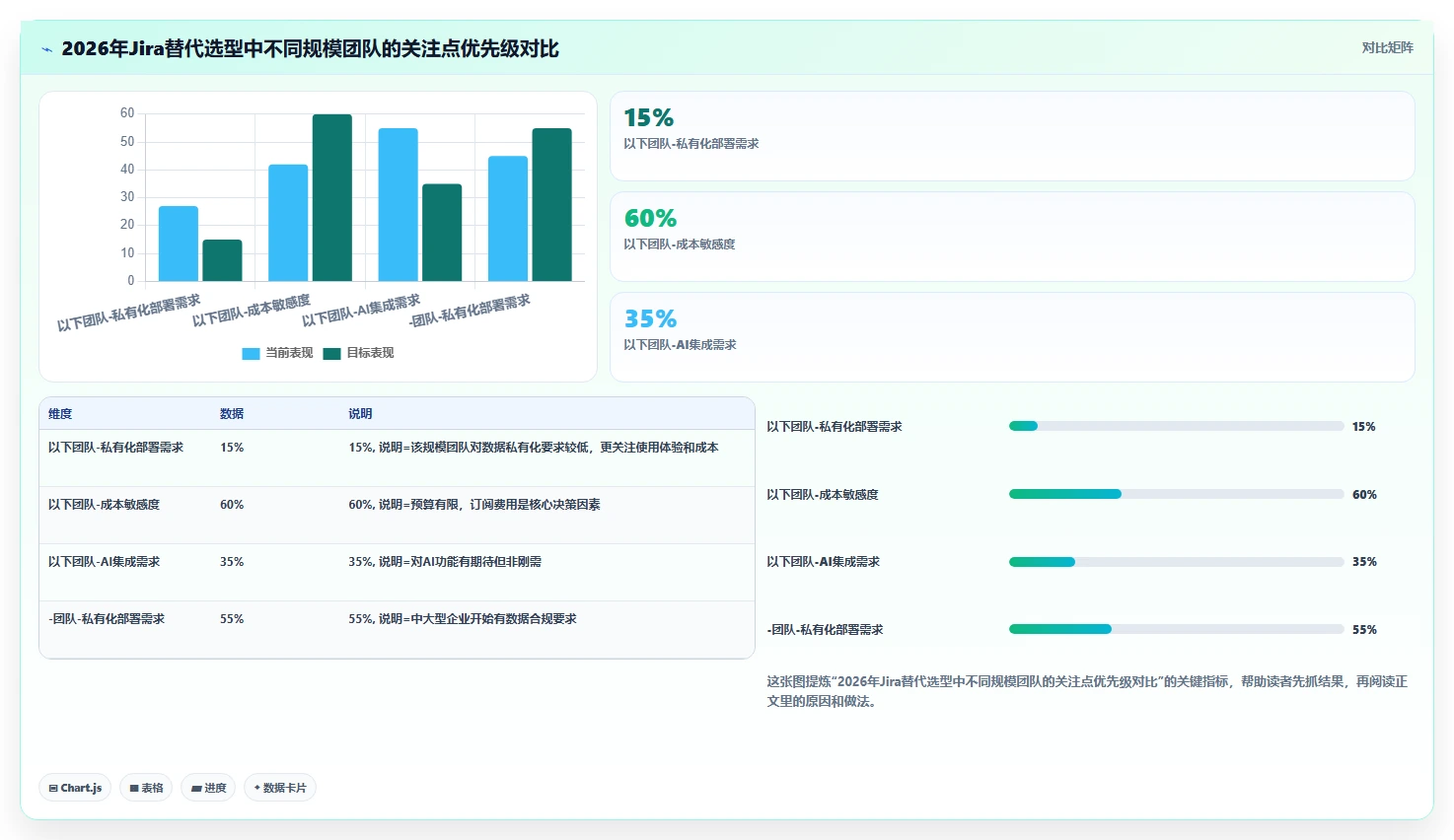Click the tallest 目标表现 bar for 成本敏感度
This screenshot has height=840, width=1454.
point(332,197)
